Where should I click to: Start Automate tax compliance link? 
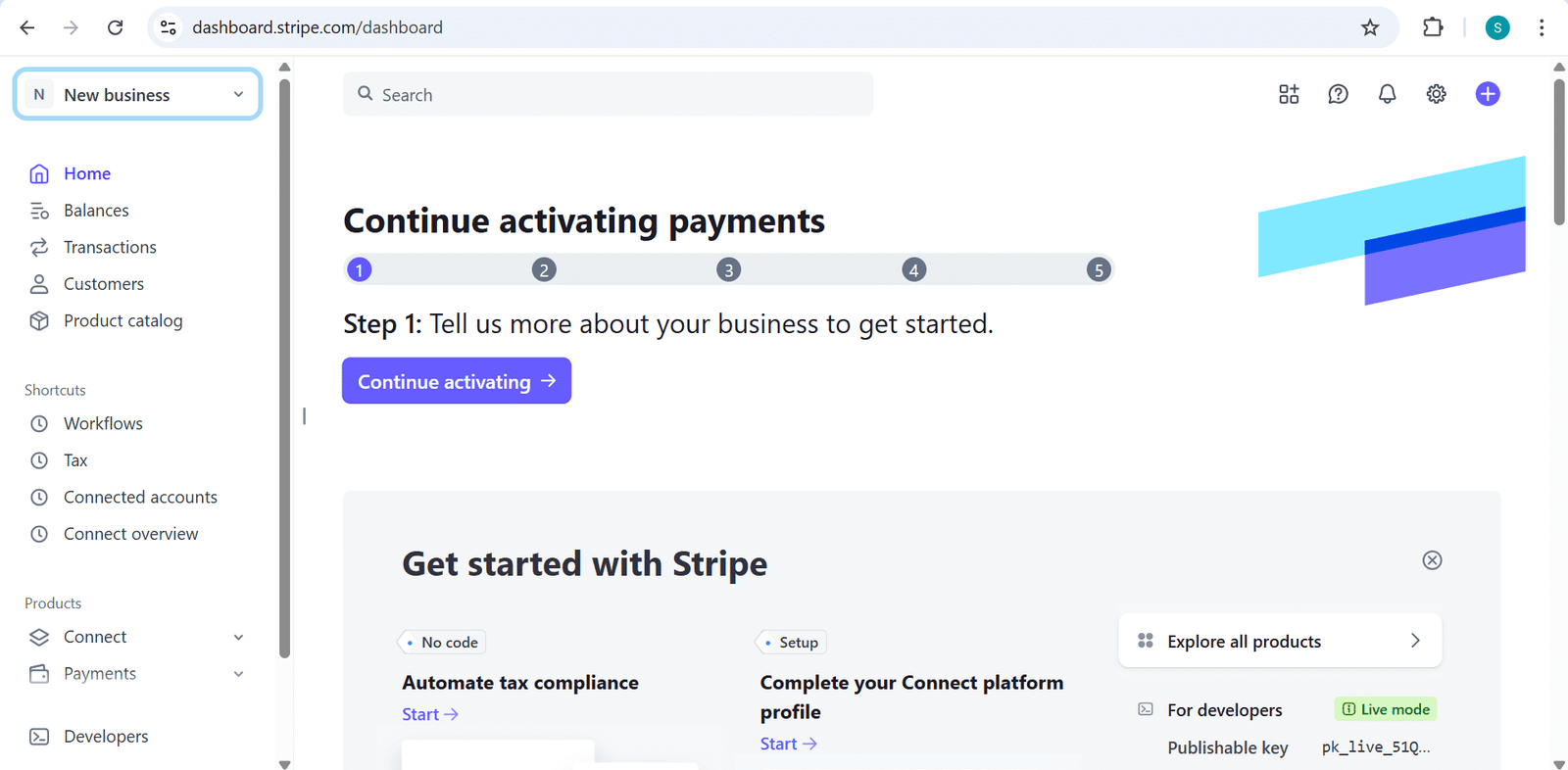coord(430,714)
